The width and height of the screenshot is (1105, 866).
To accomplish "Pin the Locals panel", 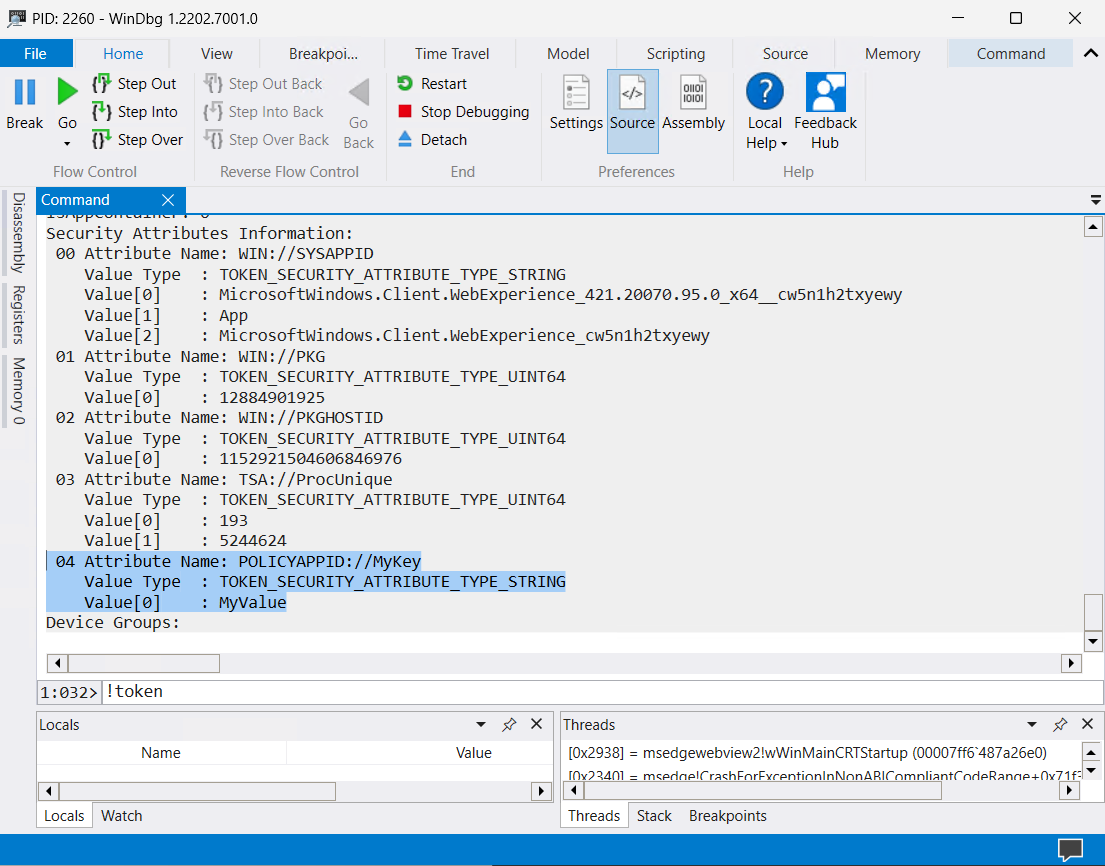I will 509,724.
